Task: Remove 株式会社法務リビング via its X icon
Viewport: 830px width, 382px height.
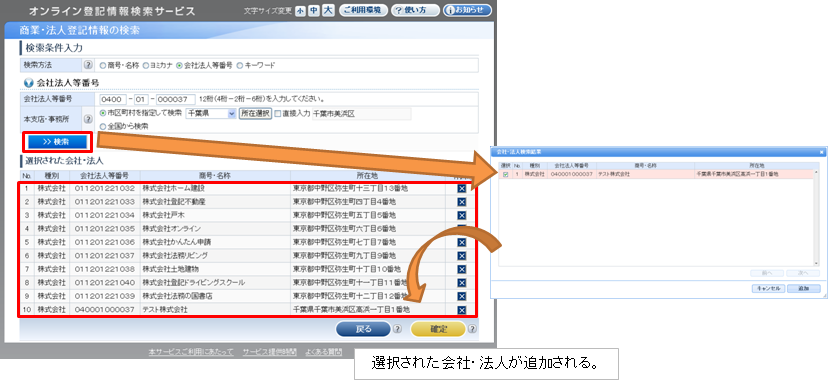Action: pyautogui.click(x=462, y=256)
